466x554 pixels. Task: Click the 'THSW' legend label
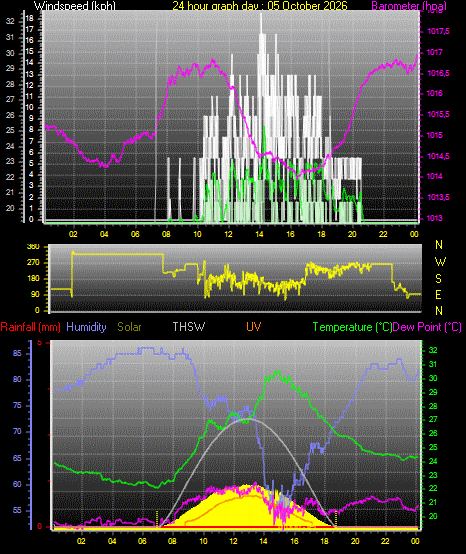[x=189, y=327]
